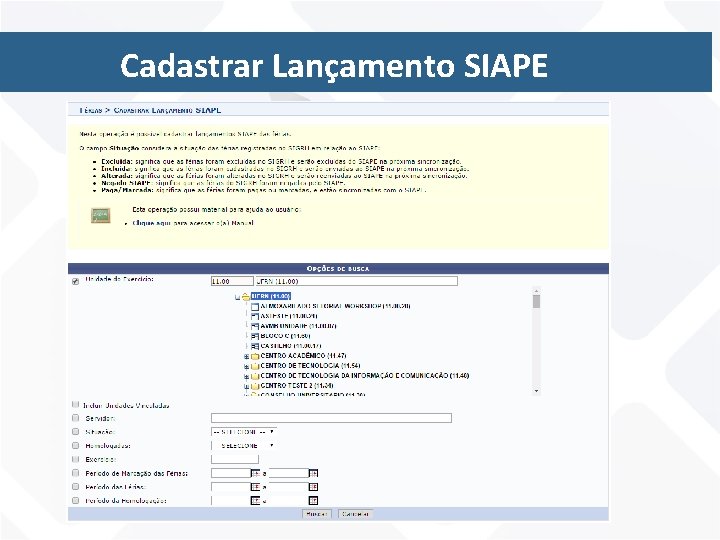
Task: Open end-date calendar for Período de Marcação das Férias
Action: [313, 473]
